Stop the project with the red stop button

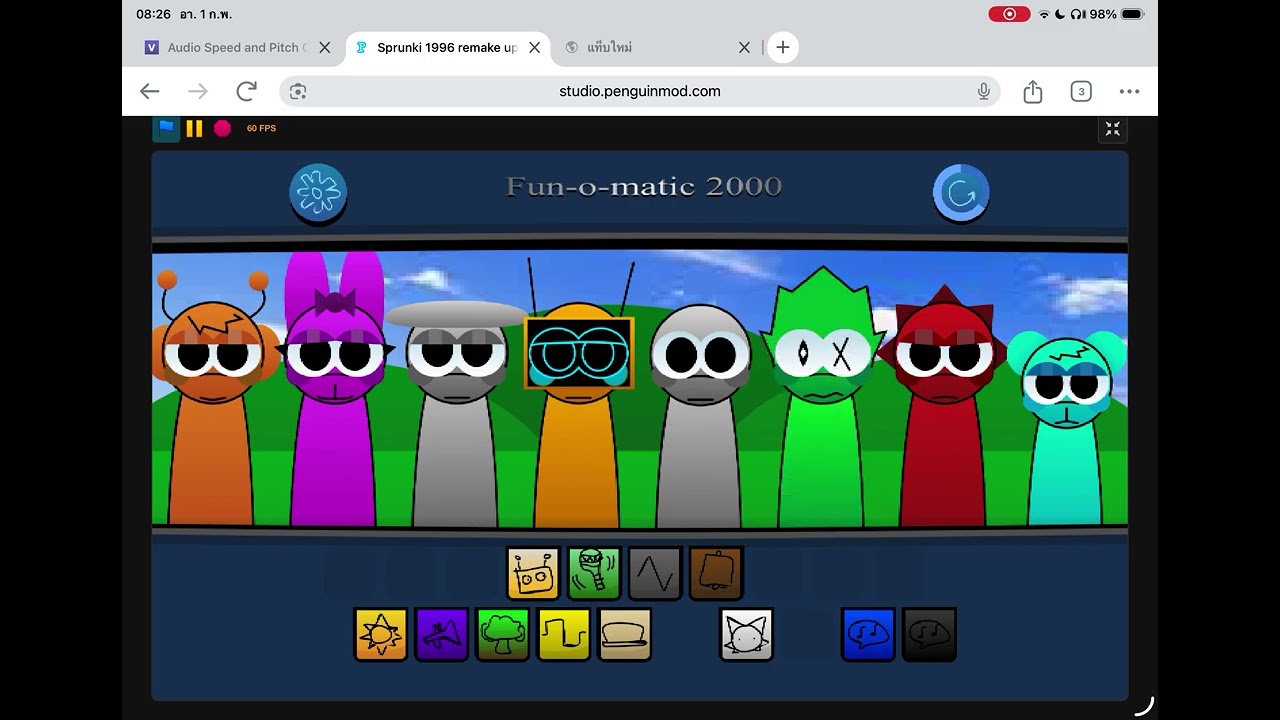pyautogui.click(x=222, y=128)
